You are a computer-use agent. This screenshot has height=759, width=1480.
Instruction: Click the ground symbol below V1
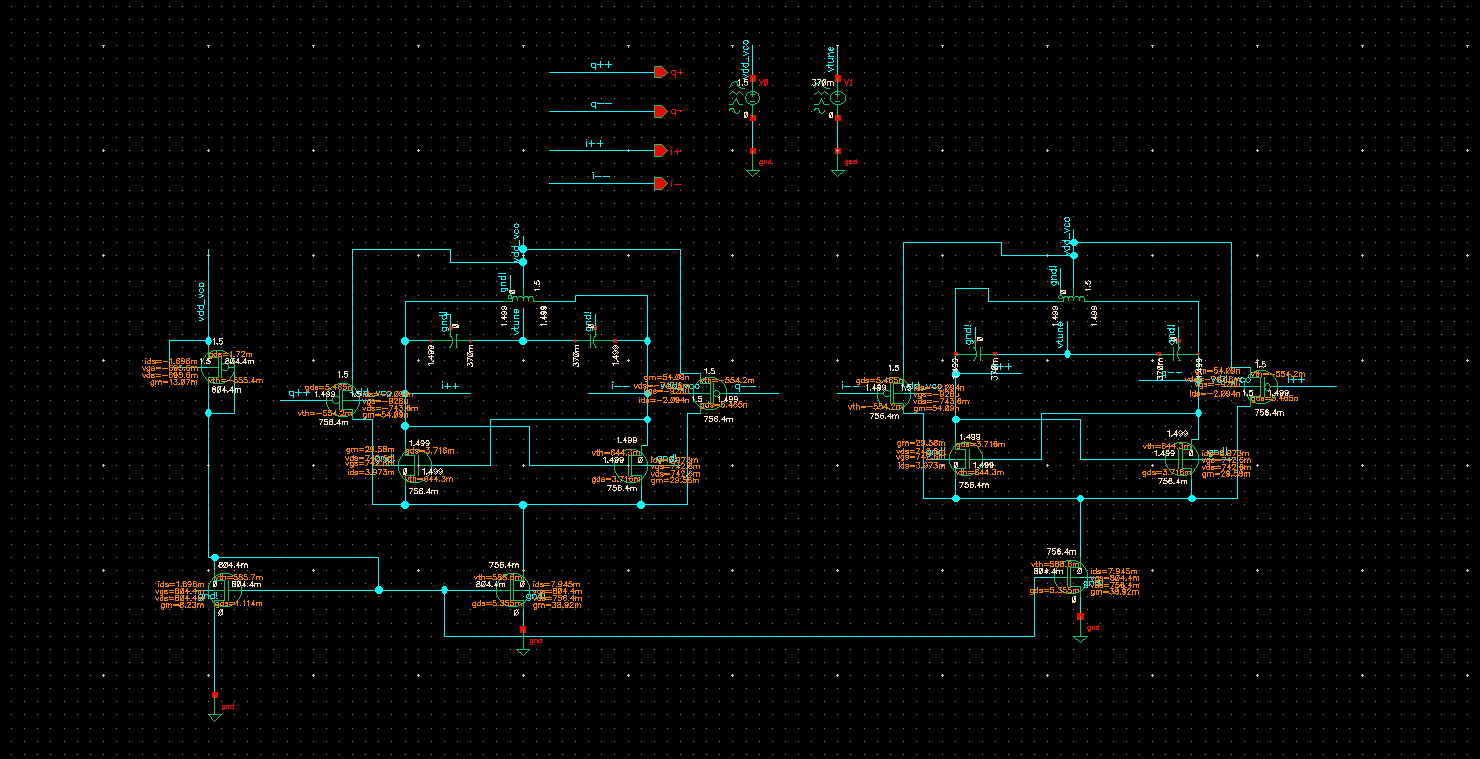click(838, 170)
